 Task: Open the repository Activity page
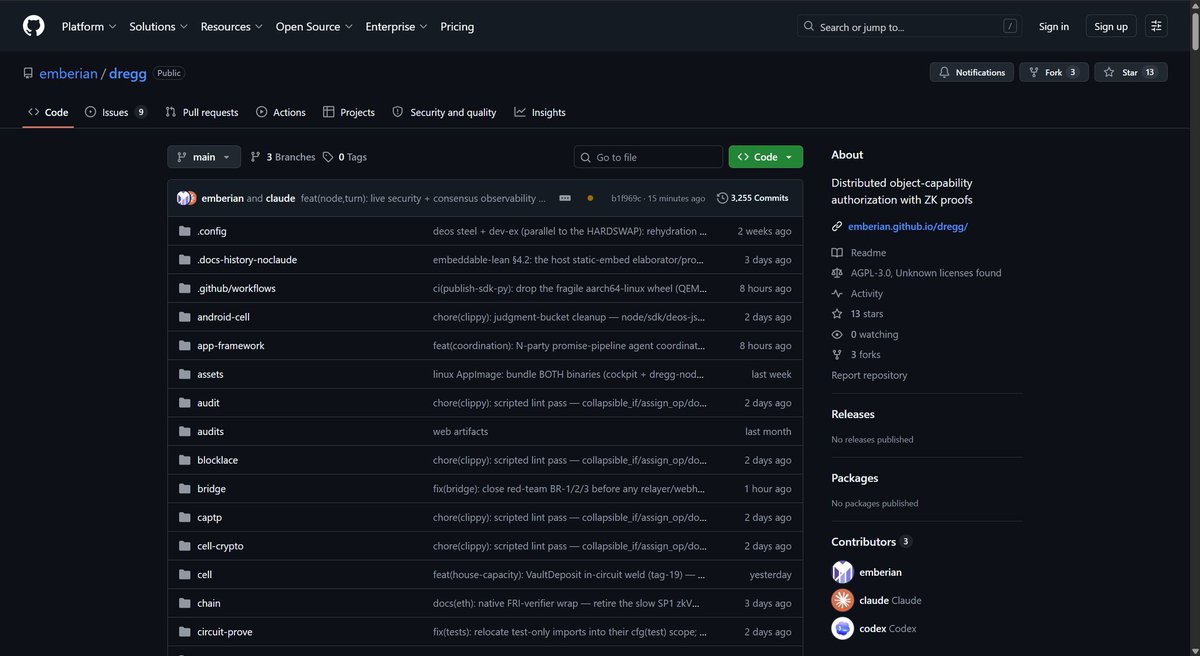[857, 294]
